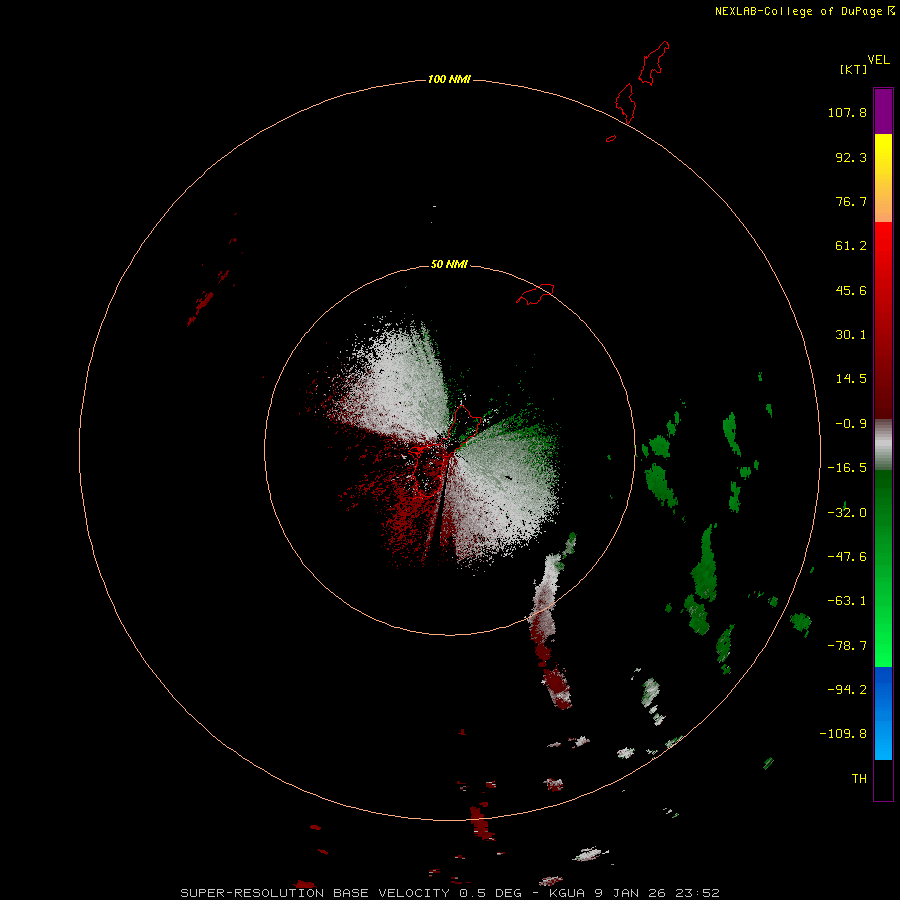The width and height of the screenshot is (900, 900).
Task: Click the purple color band in legend
Action: 883,111
